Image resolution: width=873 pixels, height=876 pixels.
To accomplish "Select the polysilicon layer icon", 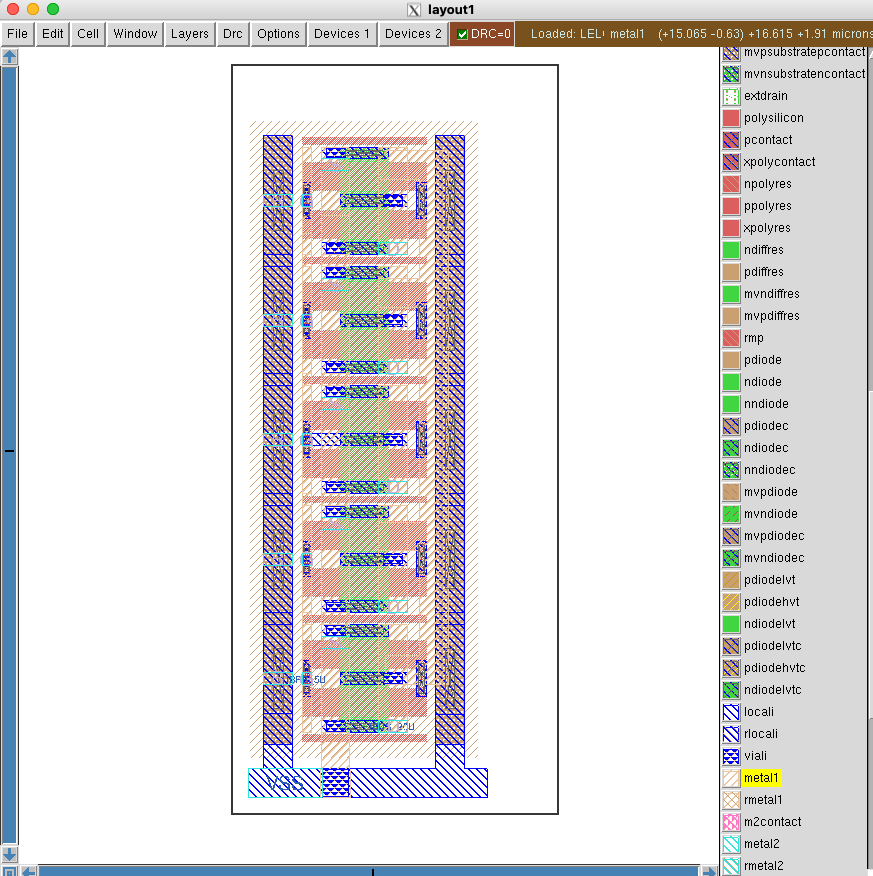I will [x=731, y=118].
